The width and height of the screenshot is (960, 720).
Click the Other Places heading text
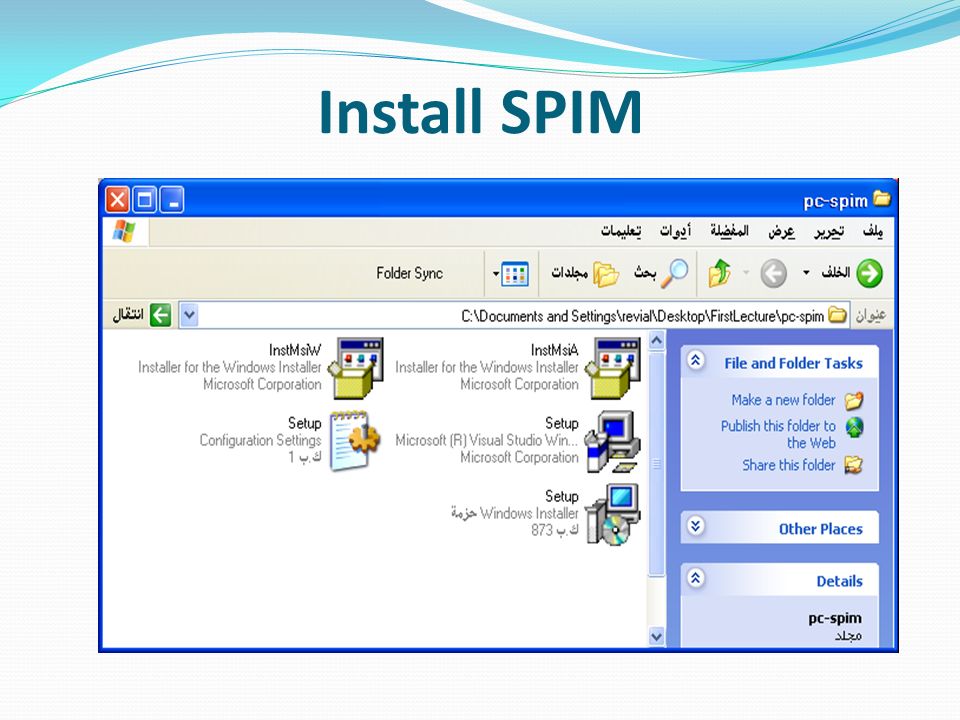point(820,529)
